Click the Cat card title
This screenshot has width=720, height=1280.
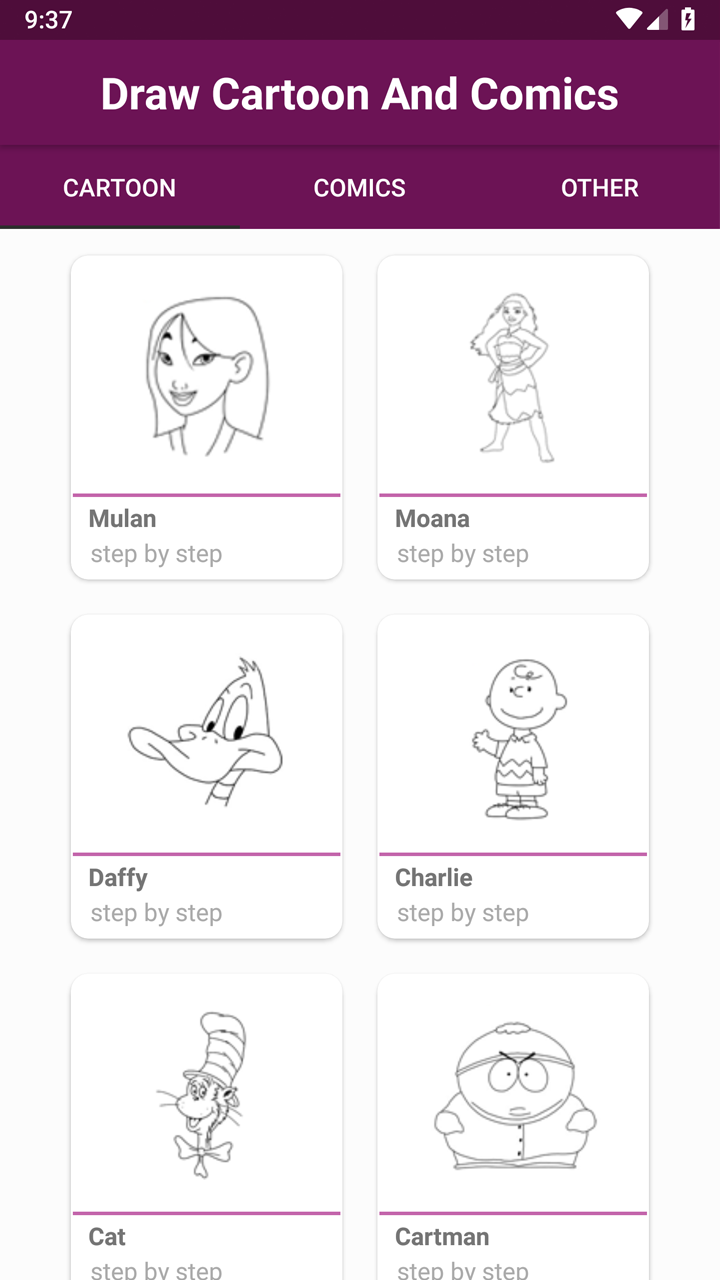pos(107,1236)
